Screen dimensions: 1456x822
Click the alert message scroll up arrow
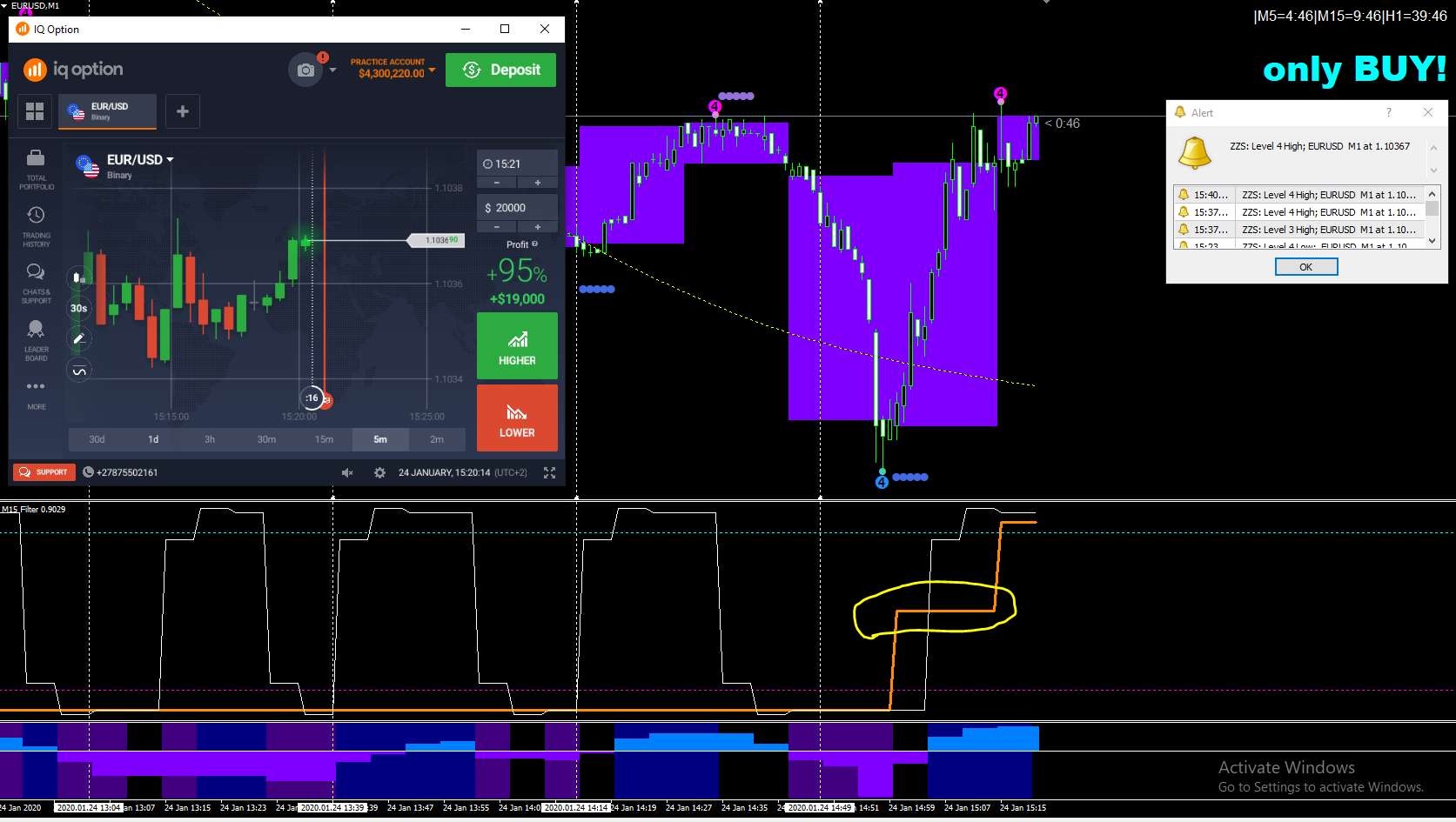pyautogui.click(x=1433, y=148)
